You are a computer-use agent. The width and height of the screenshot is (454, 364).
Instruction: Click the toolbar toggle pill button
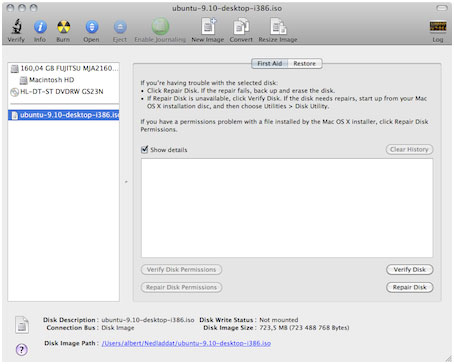(x=442, y=8)
